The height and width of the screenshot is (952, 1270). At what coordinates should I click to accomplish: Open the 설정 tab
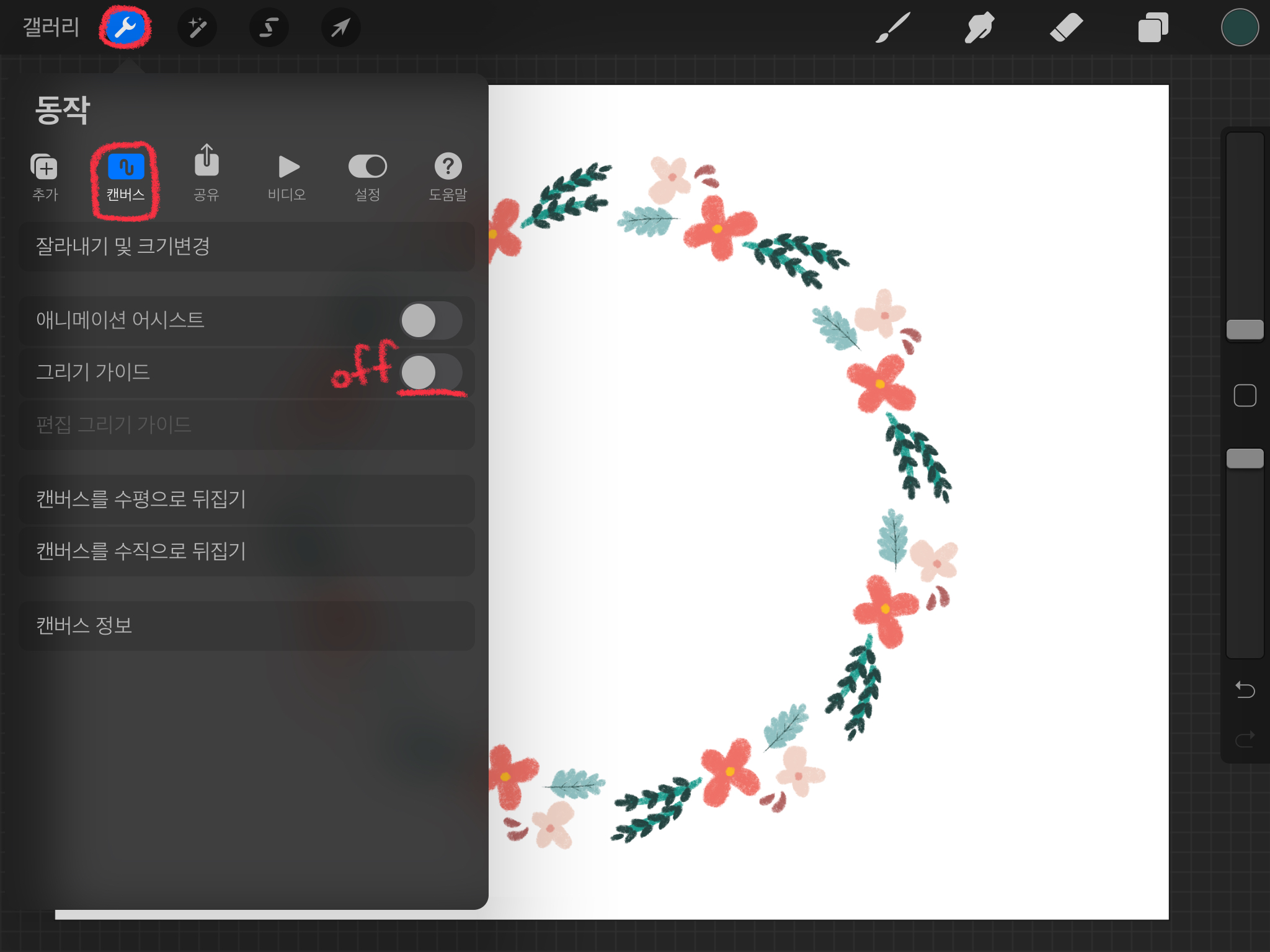click(368, 177)
